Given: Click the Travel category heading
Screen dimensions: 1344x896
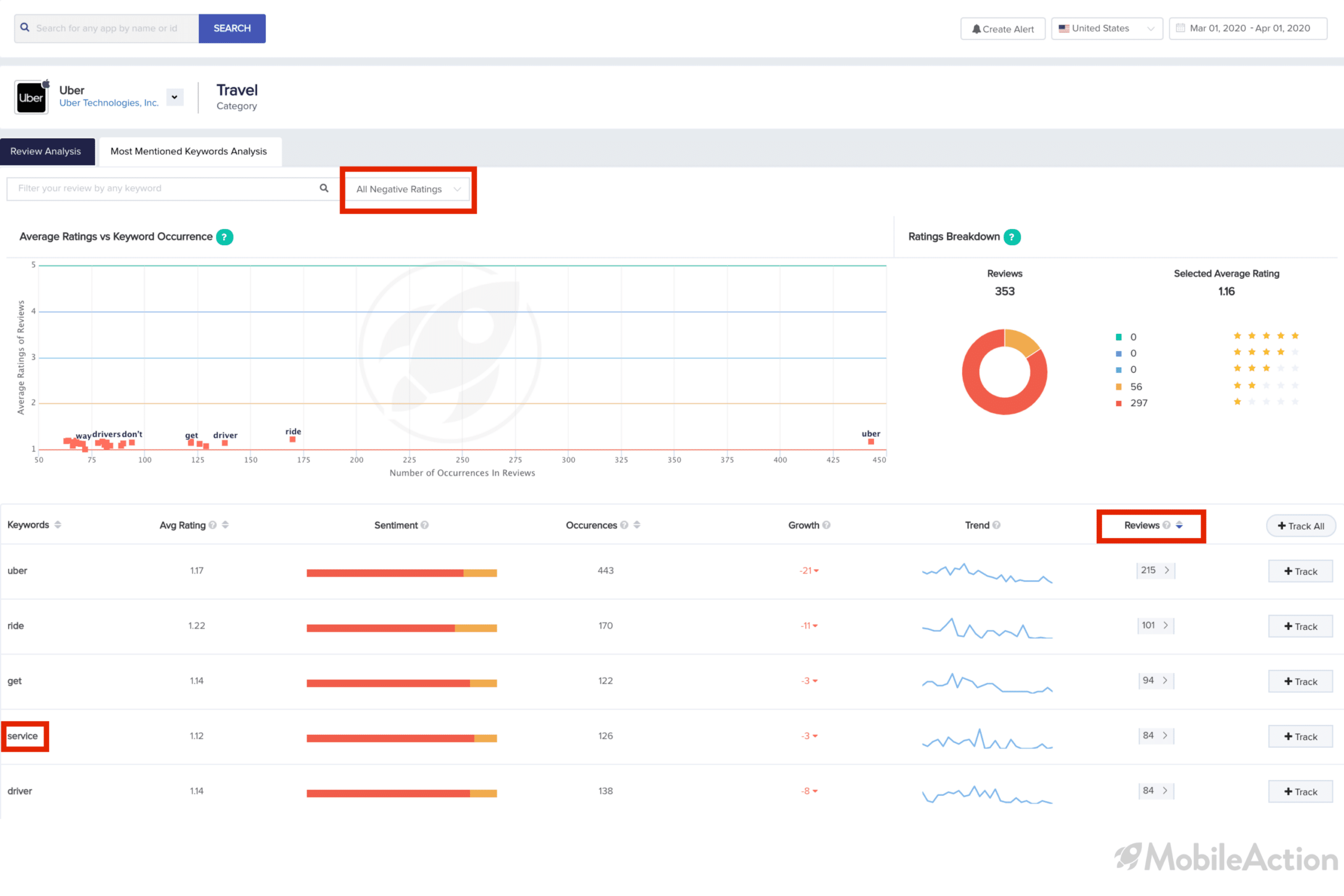Looking at the screenshot, I should (x=237, y=90).
